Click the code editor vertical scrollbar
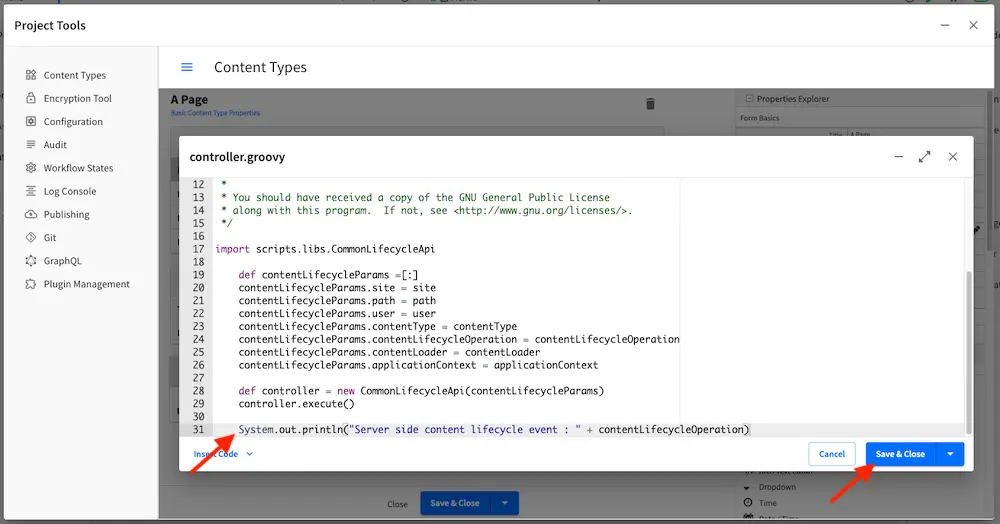 point(969,353)
